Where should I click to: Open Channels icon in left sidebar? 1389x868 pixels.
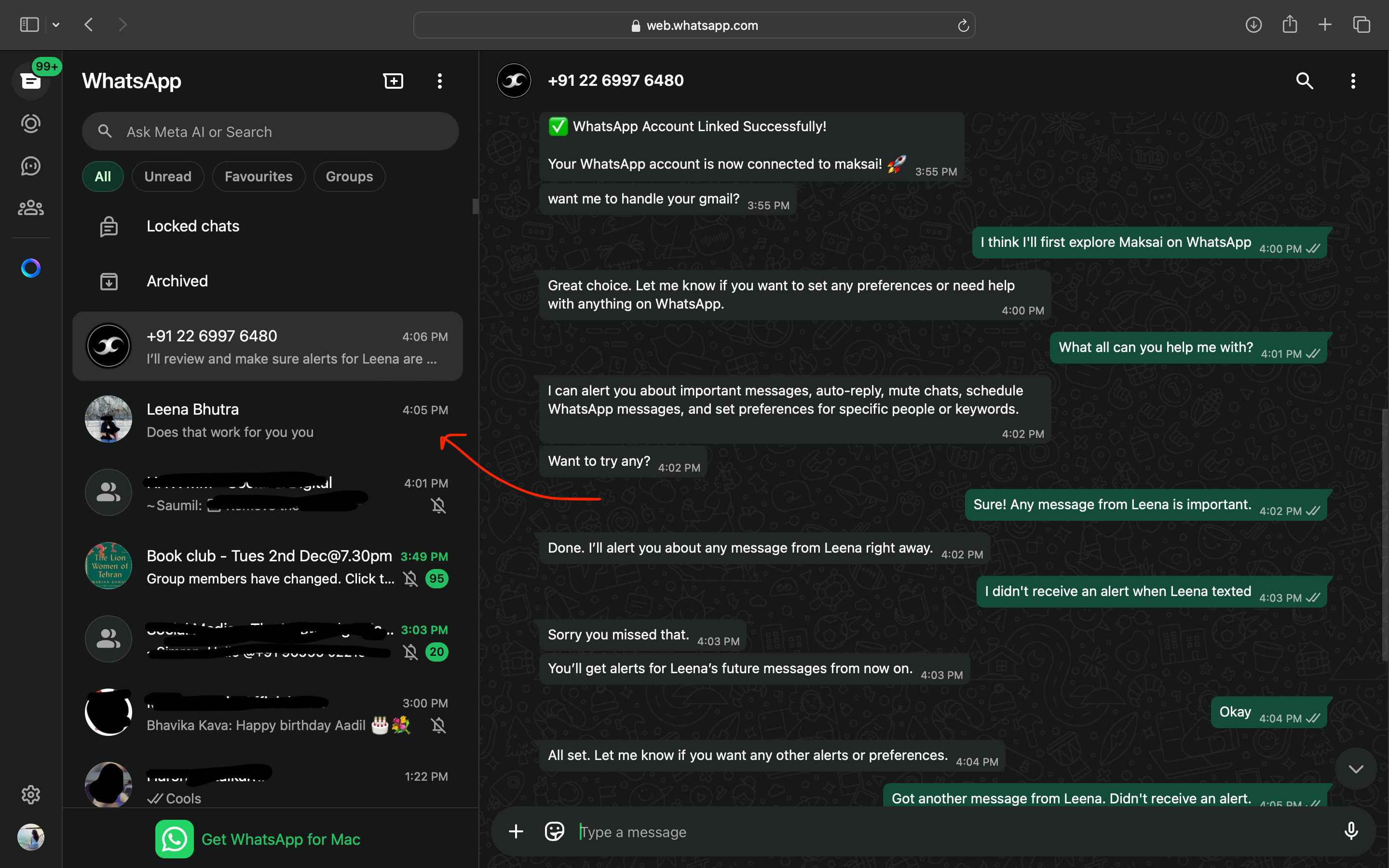(x=30, y=166)
